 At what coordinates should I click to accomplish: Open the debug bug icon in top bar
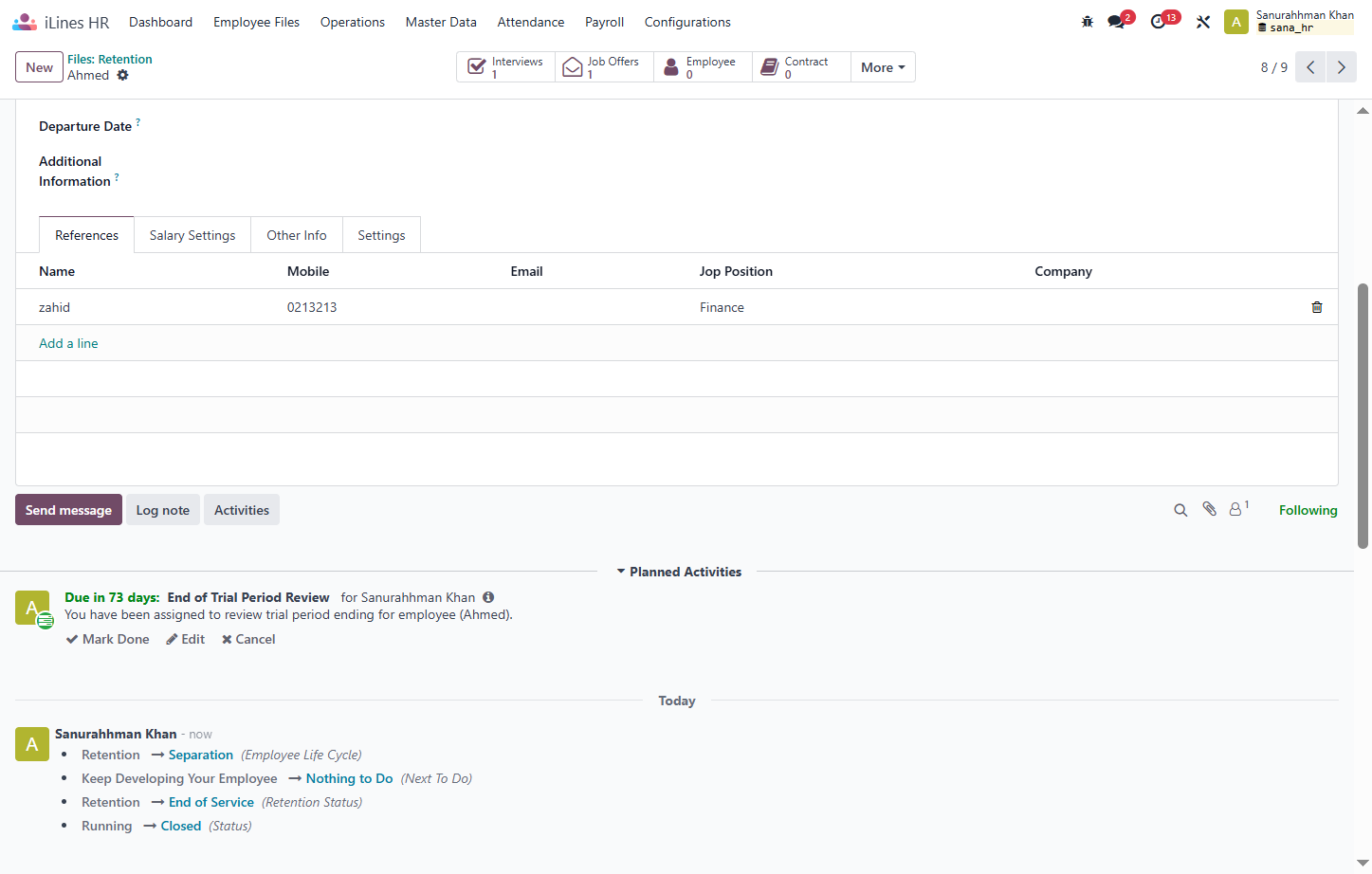point(1088,22)
